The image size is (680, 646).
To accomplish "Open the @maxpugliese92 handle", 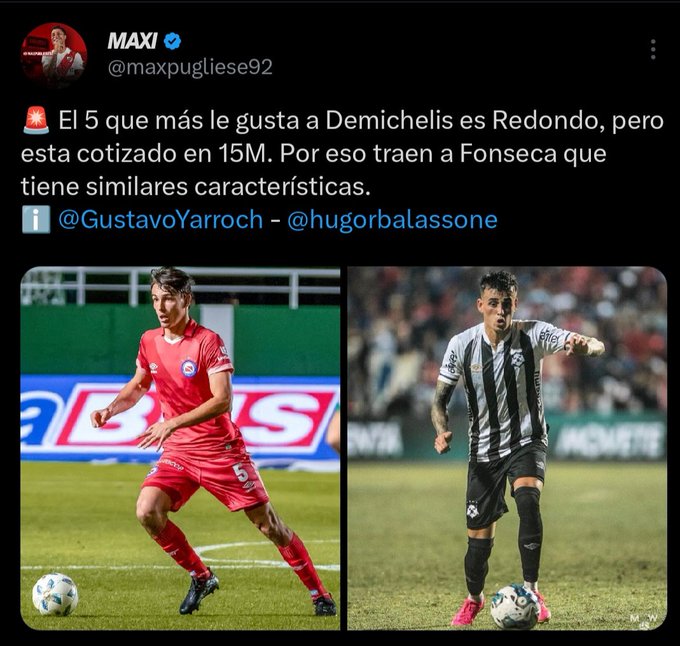I will click(190, 68).
